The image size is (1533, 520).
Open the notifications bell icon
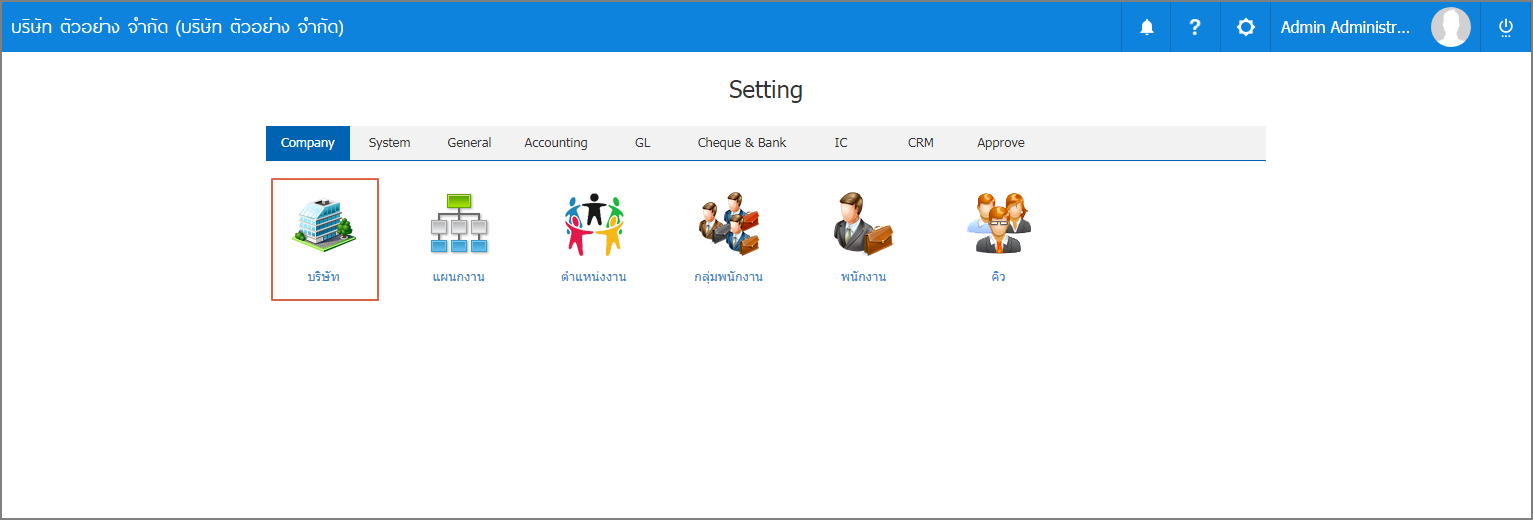tap(1147, 27)
